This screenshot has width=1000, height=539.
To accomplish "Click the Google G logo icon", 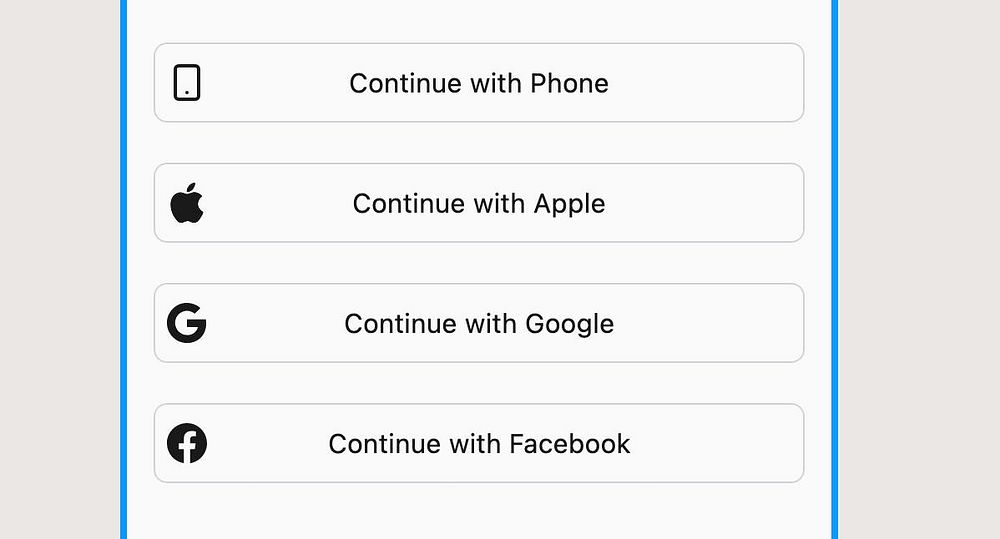I will tap(187, 323).
